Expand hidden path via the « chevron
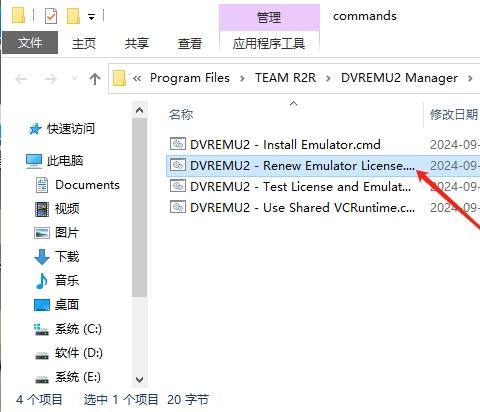This screenshot has height=412, width=480. 137,79
